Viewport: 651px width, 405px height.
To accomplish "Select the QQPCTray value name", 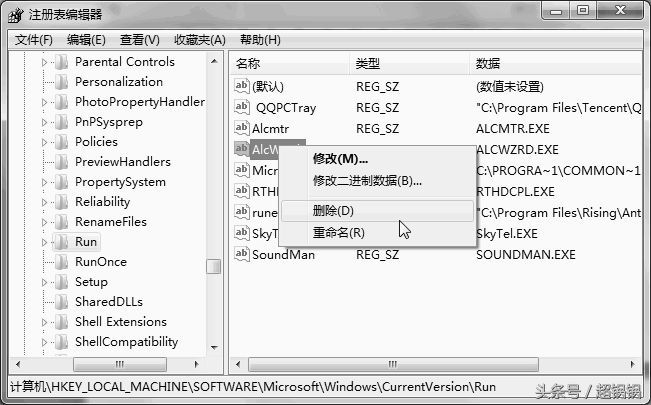I will tap(286, 108).
